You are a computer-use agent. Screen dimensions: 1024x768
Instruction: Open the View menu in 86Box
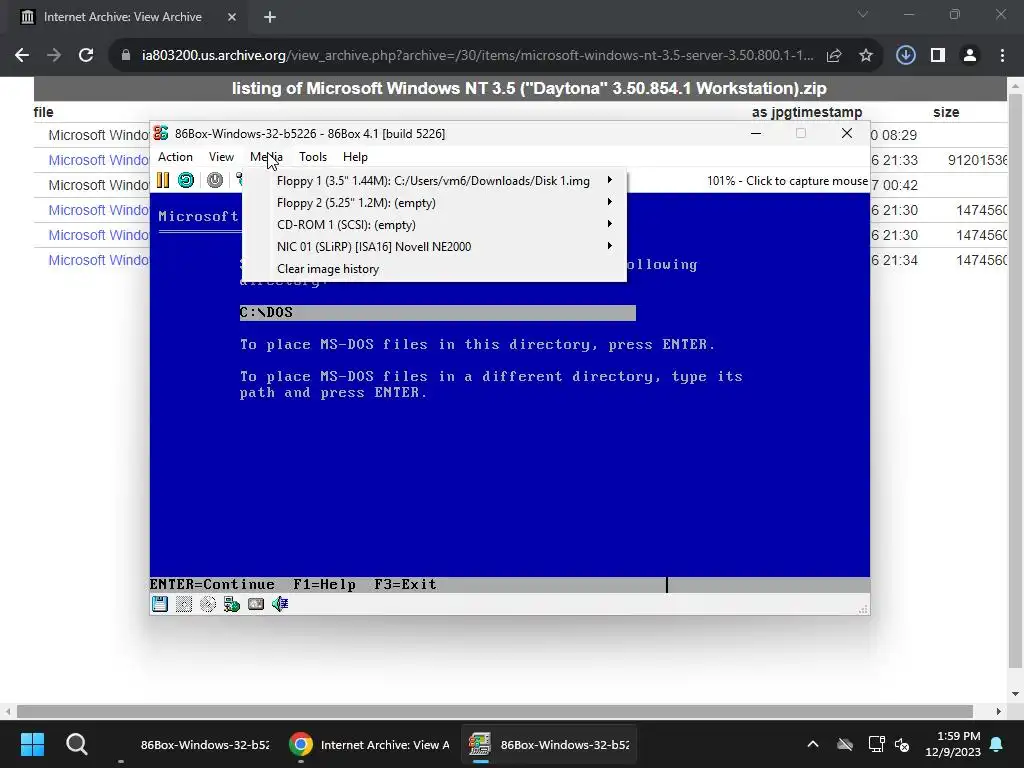click(221, 157)
